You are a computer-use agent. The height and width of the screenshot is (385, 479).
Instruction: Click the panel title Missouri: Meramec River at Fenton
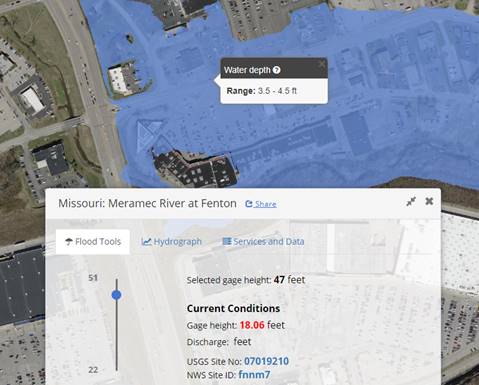pos(147,203)
